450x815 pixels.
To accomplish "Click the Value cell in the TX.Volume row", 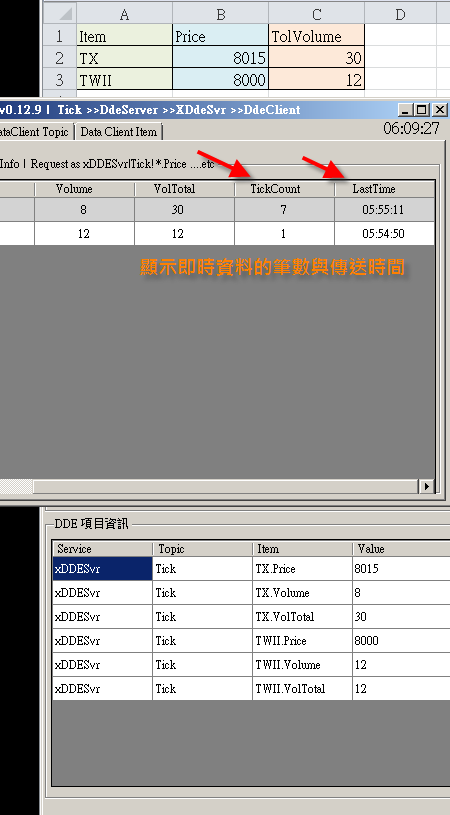I will [401, 593].
